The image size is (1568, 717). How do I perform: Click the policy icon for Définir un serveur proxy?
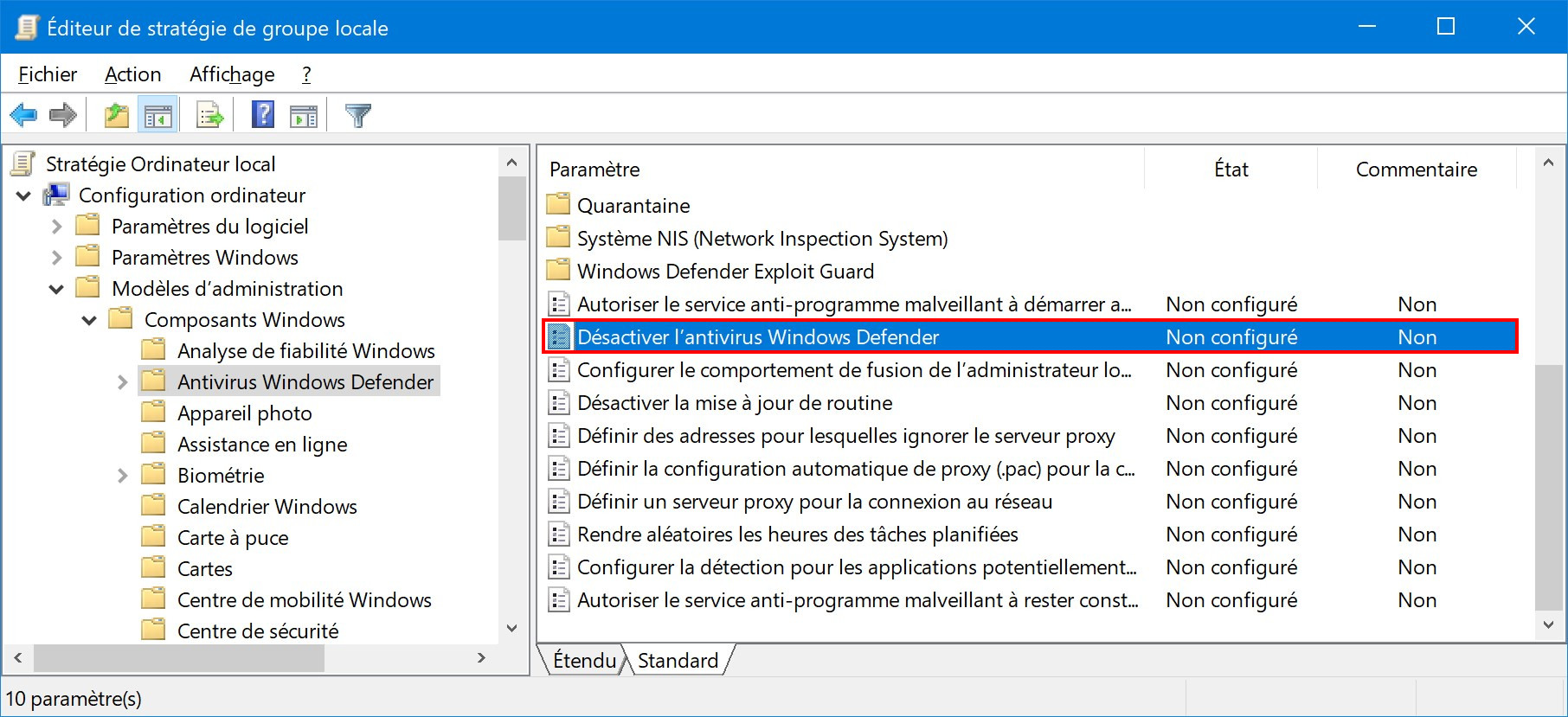(559, 502)
